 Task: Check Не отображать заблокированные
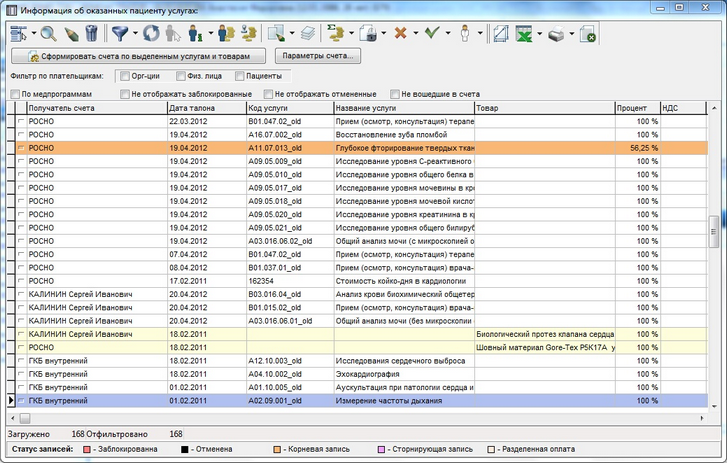pos(125,94)
